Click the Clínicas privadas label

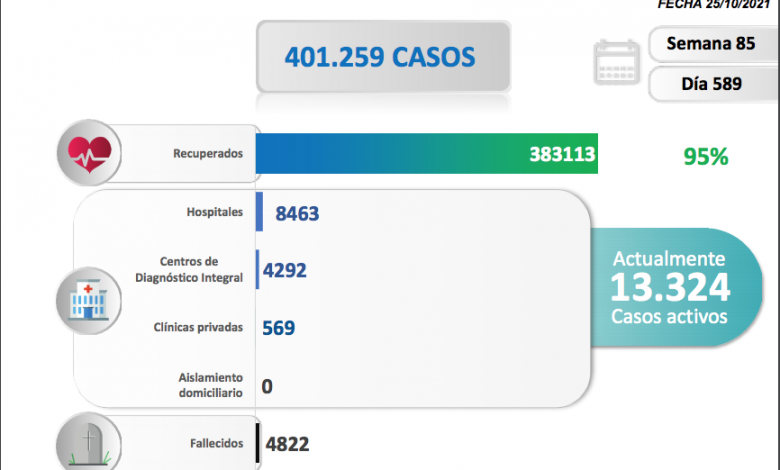click(x=198, y=327)
